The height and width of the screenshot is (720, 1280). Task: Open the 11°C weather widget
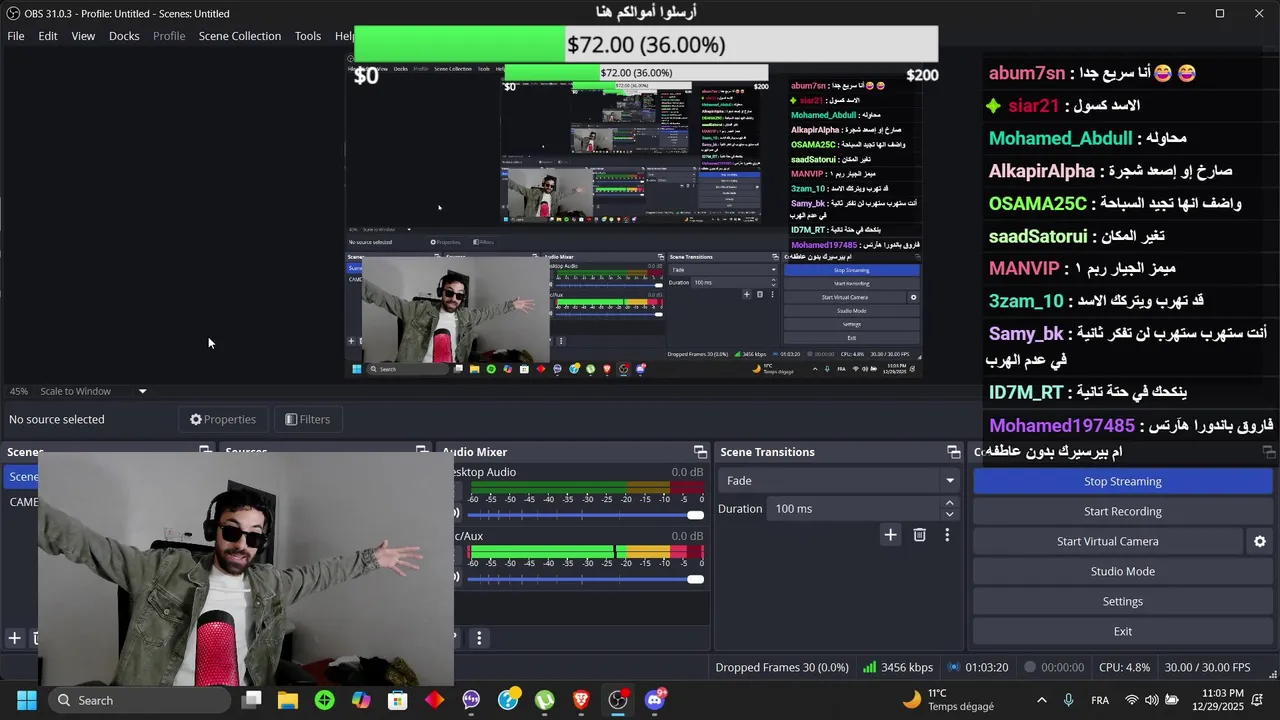(948, 700)
